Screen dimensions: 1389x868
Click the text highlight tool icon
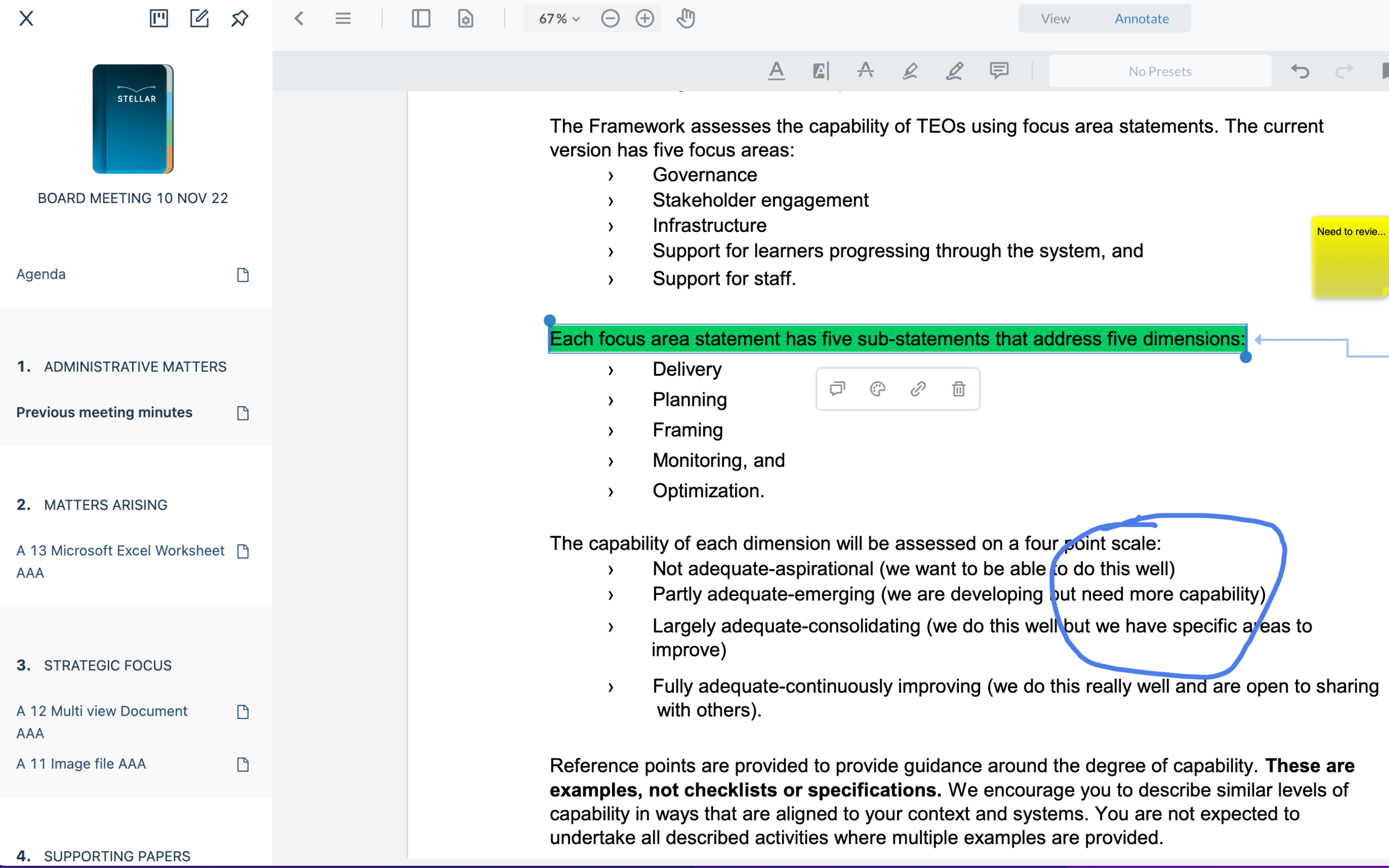pos(821,70)
